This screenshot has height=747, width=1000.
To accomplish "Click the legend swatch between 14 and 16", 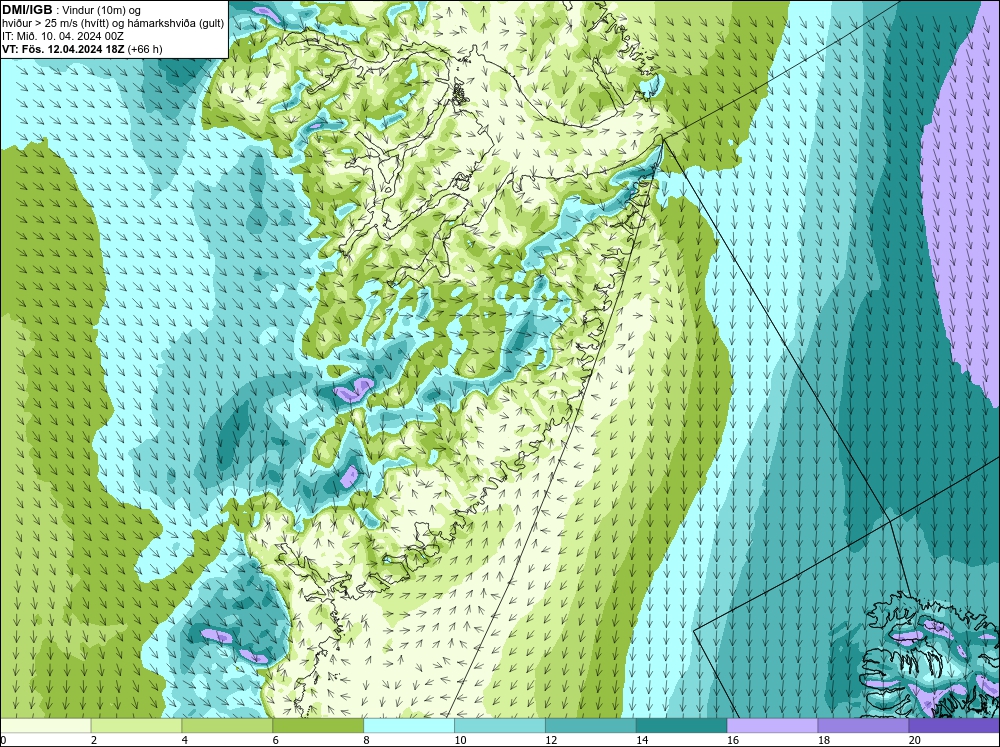I will [682, 726].
